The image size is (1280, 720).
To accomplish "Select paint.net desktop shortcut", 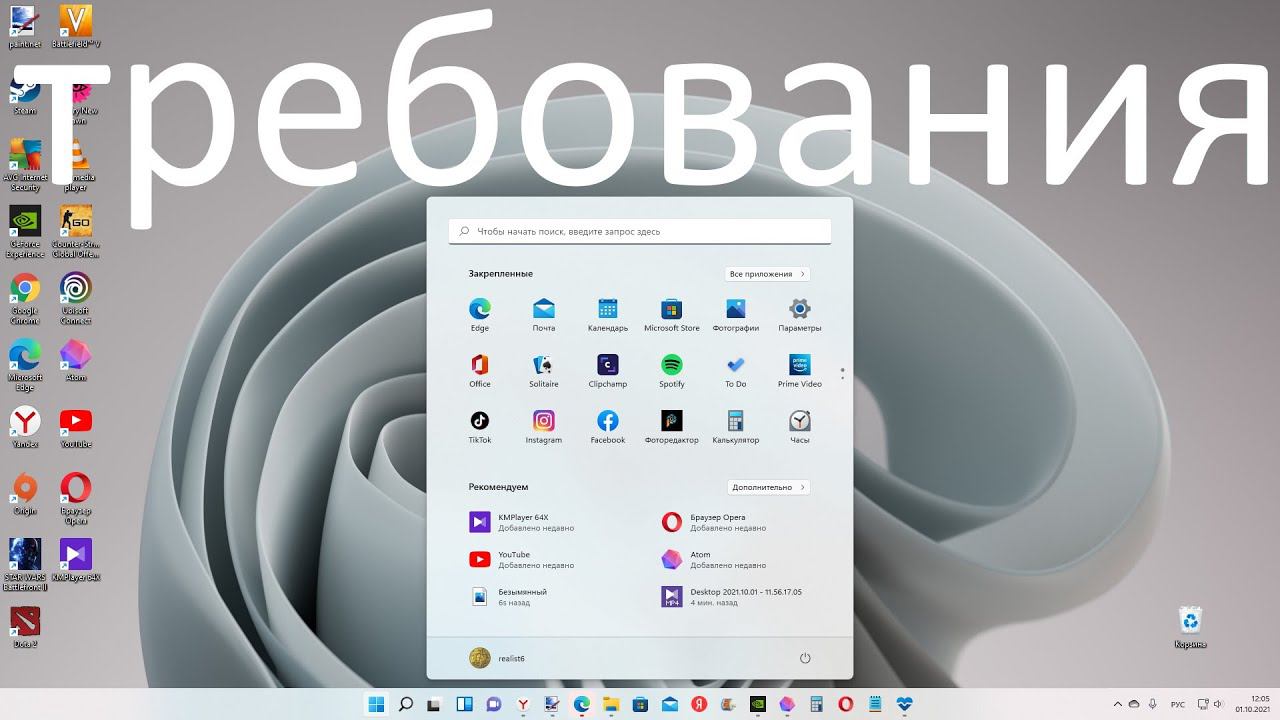I will click(x=25, y=27).
